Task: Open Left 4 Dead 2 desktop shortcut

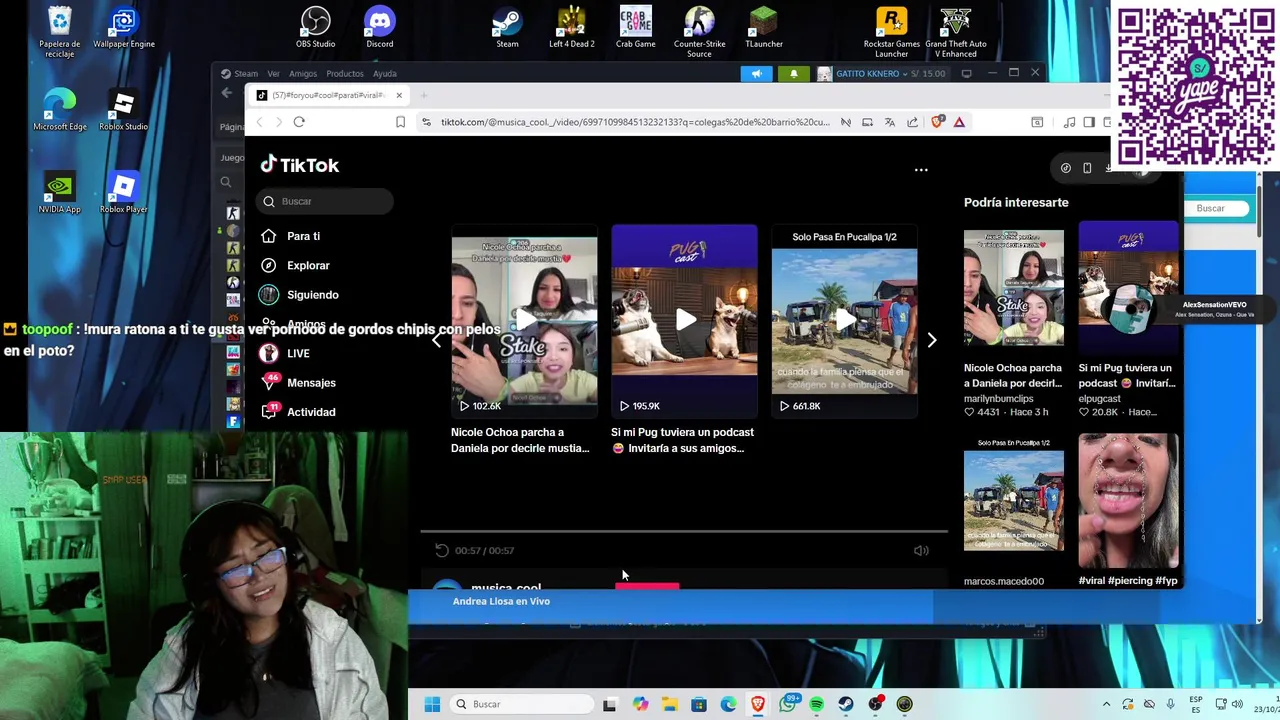Action: (x=571, y=27)
